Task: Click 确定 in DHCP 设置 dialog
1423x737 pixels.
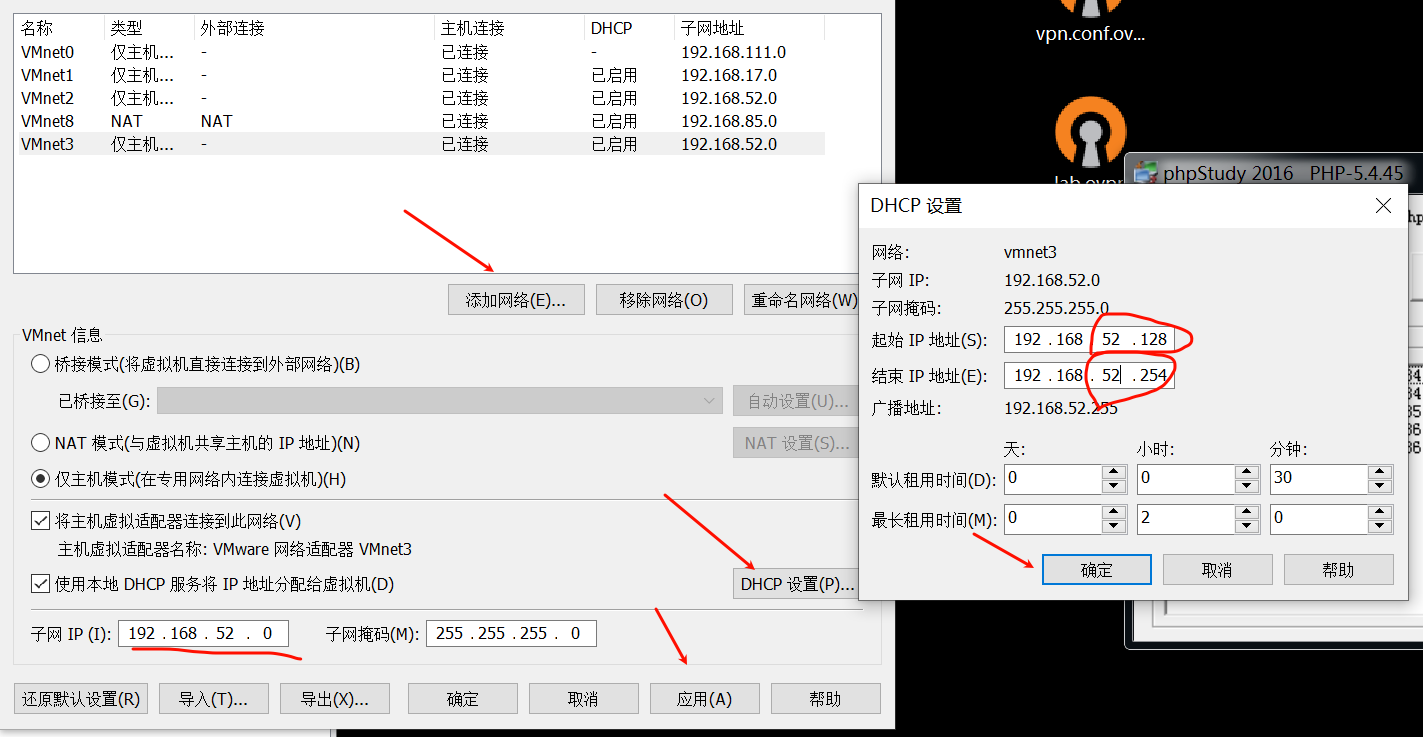Action: [x=1097, y=570]
